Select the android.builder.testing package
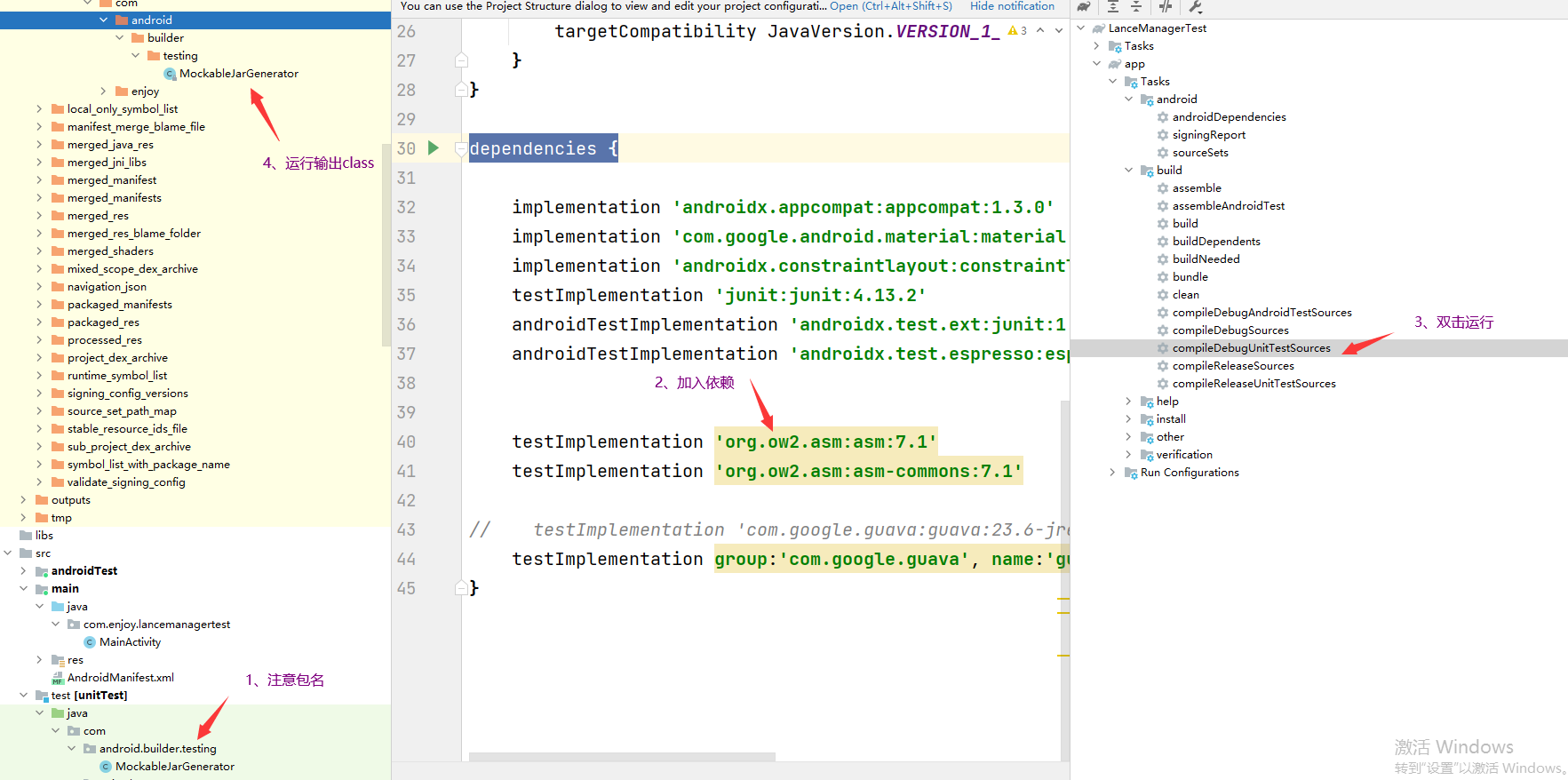Screen dimensions: 1568x780 pyautogui.click(x=157, y=749)
